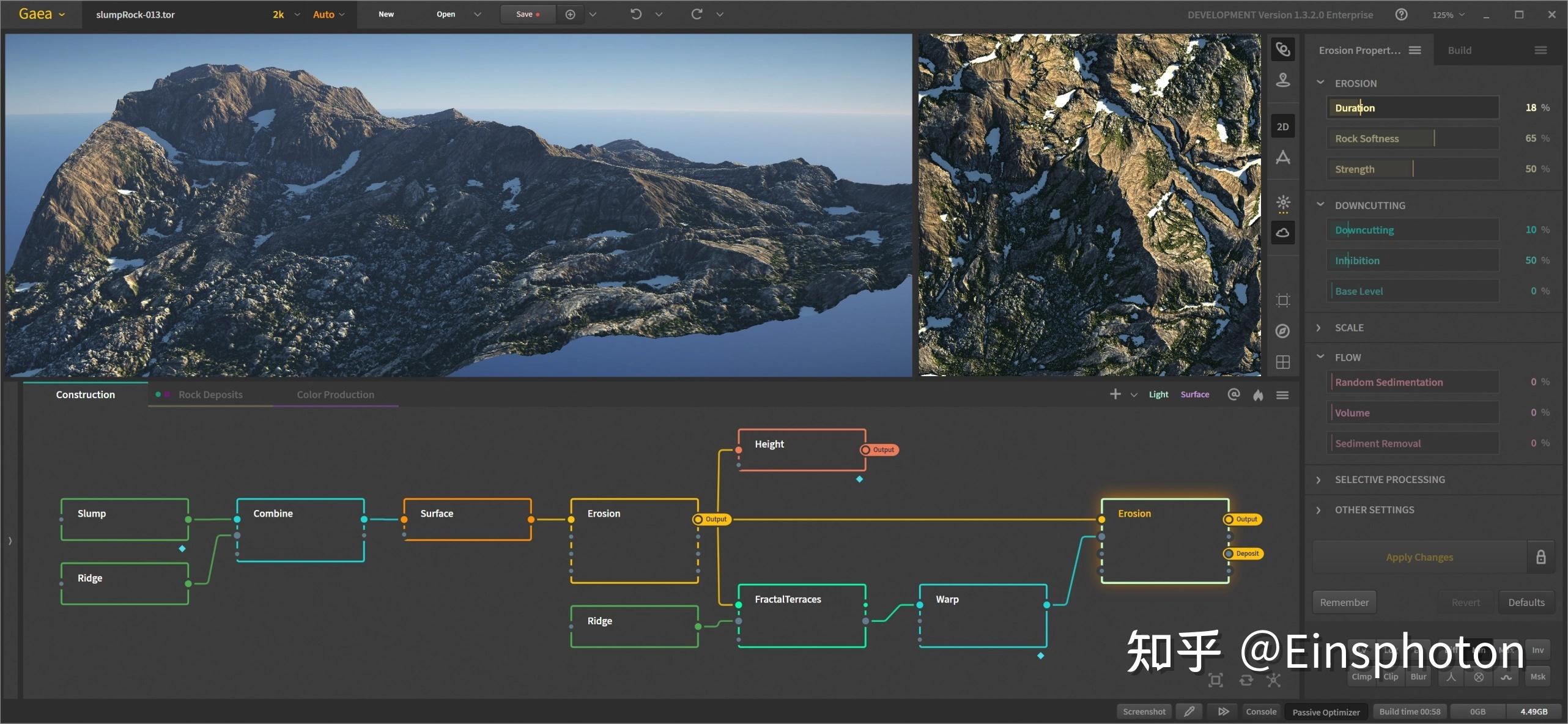Toggle the cloud atmosphere icon

pyautogui.click(x=1282, y=232)
